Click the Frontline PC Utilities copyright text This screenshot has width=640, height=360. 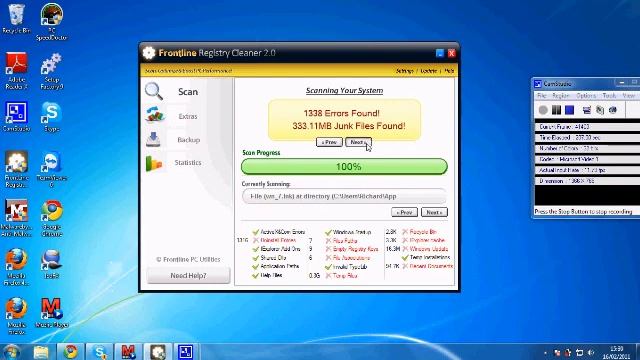tap(188, 259)
